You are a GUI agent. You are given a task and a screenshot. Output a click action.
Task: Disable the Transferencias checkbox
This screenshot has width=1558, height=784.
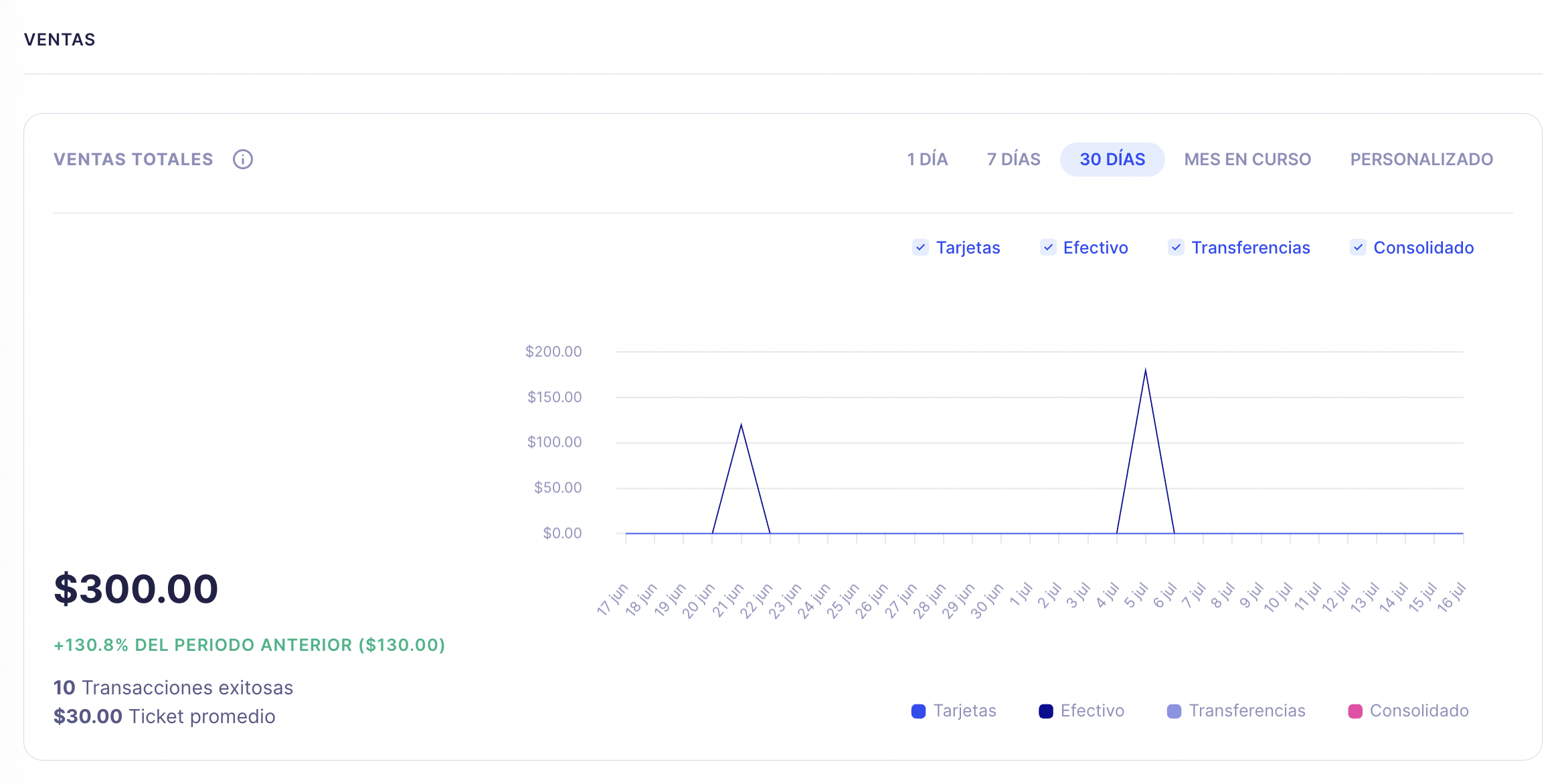[x=1176, y=248]
